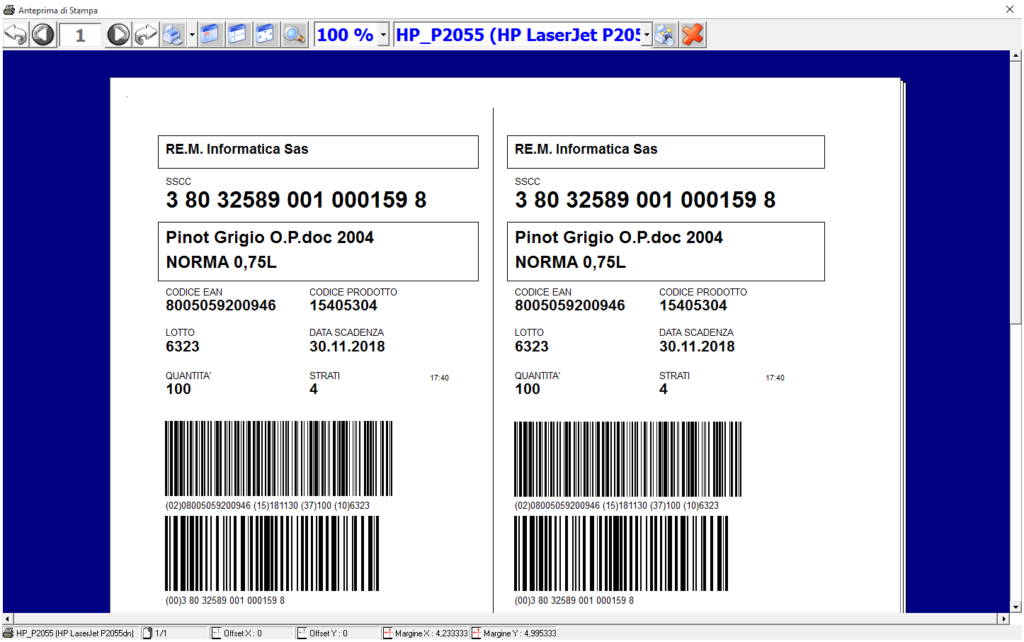Go to previous page button
The height and width of the screenshot is (642, 1024).
tap(43, 35)
